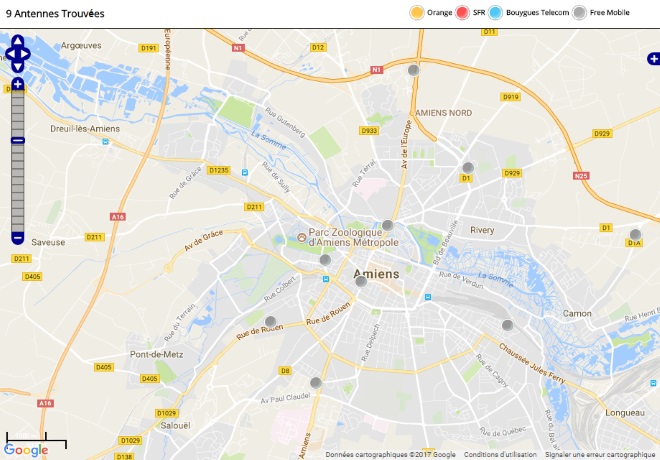Zoom in with the plus button
660x460 pixels.
click(18, 84)
